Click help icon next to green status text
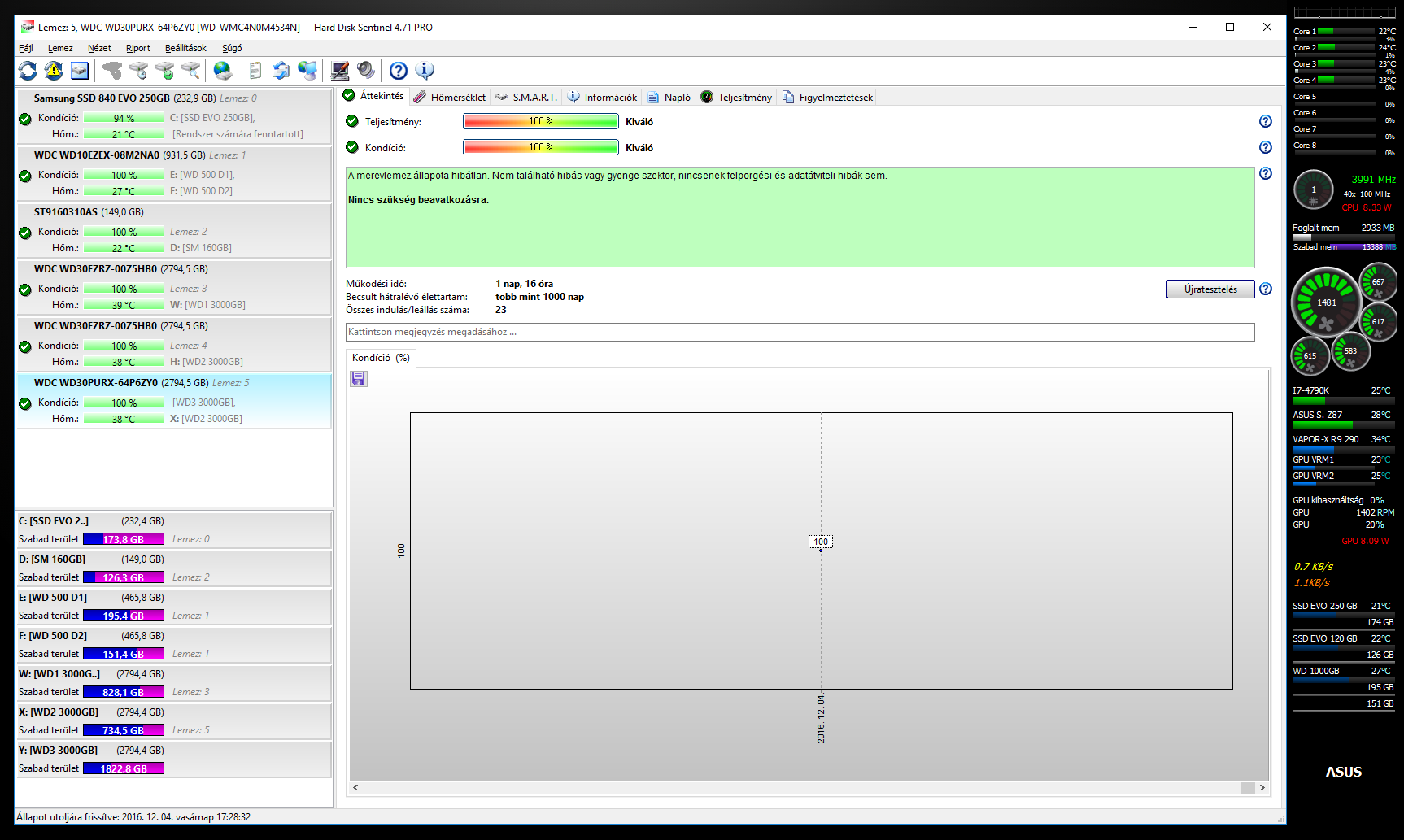 pyautogui.click(x=1266, y=173)
